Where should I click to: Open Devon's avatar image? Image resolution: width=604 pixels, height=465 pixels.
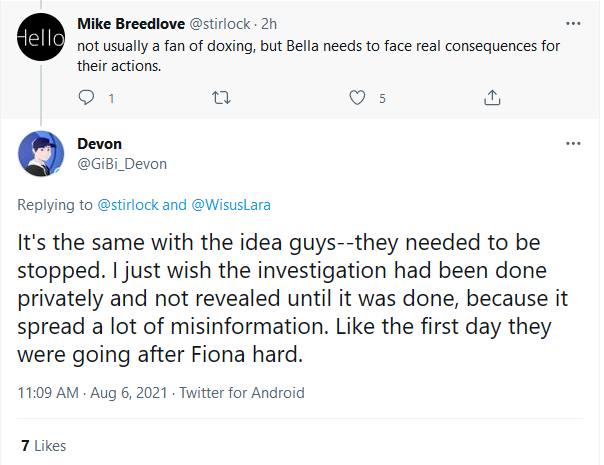[41, 154]
